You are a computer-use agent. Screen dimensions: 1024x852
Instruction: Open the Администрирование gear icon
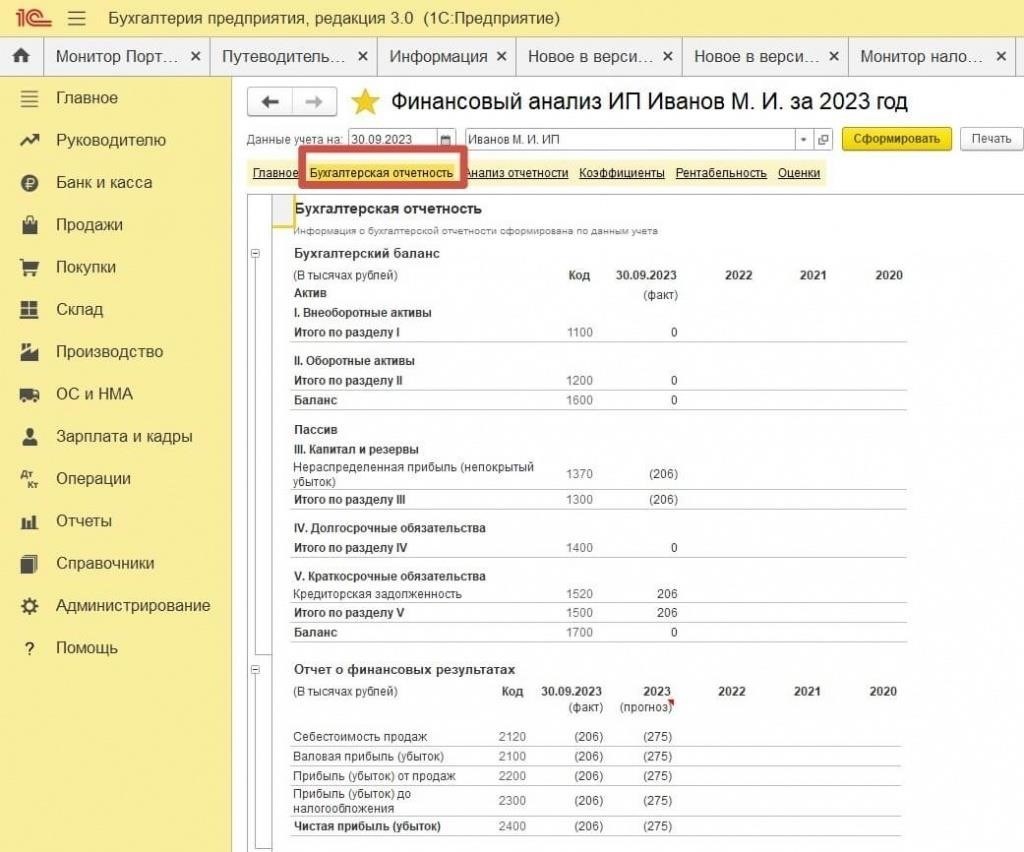point(29,606)
